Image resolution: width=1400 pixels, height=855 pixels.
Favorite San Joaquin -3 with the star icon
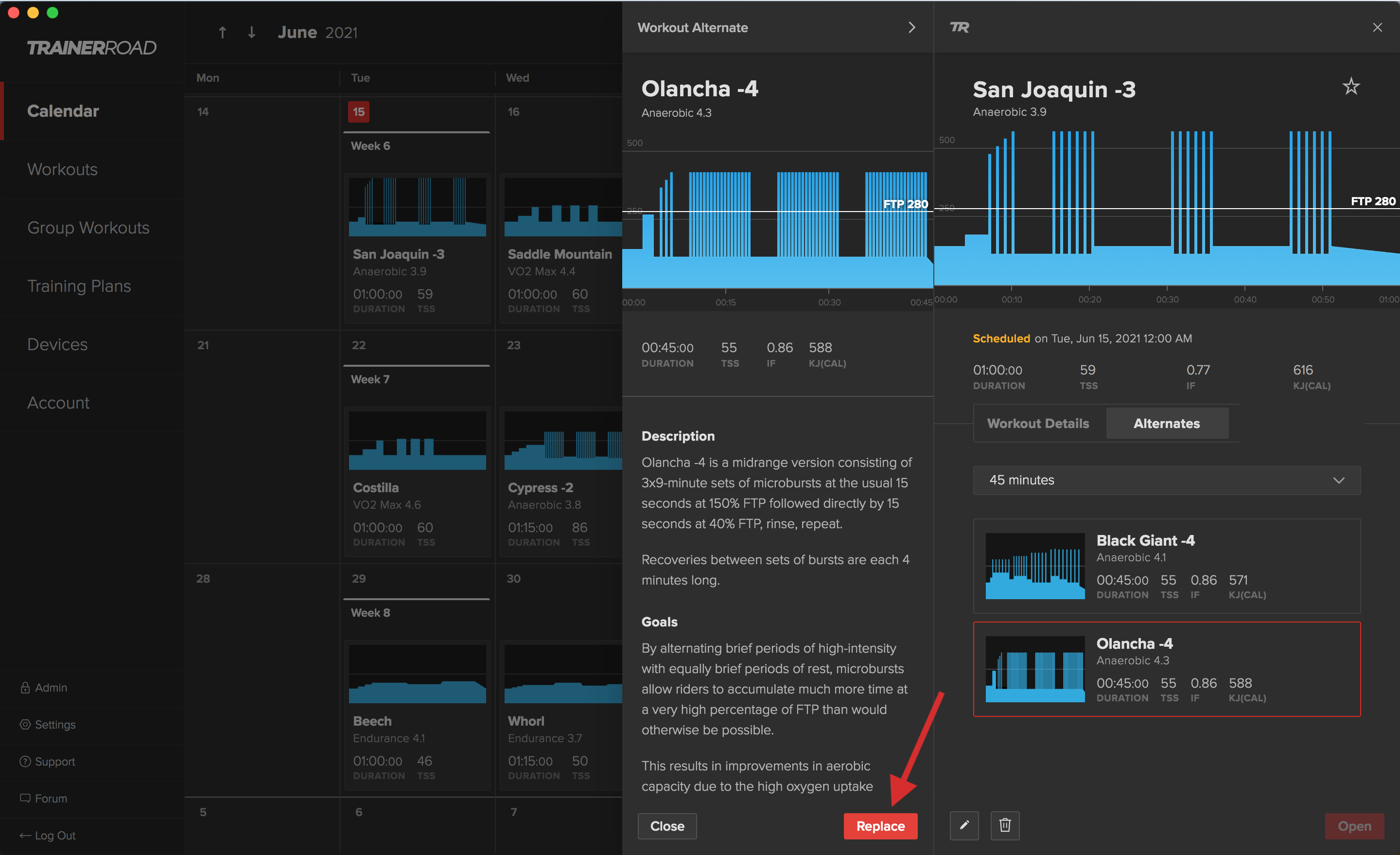click(x=1351, y=87)
